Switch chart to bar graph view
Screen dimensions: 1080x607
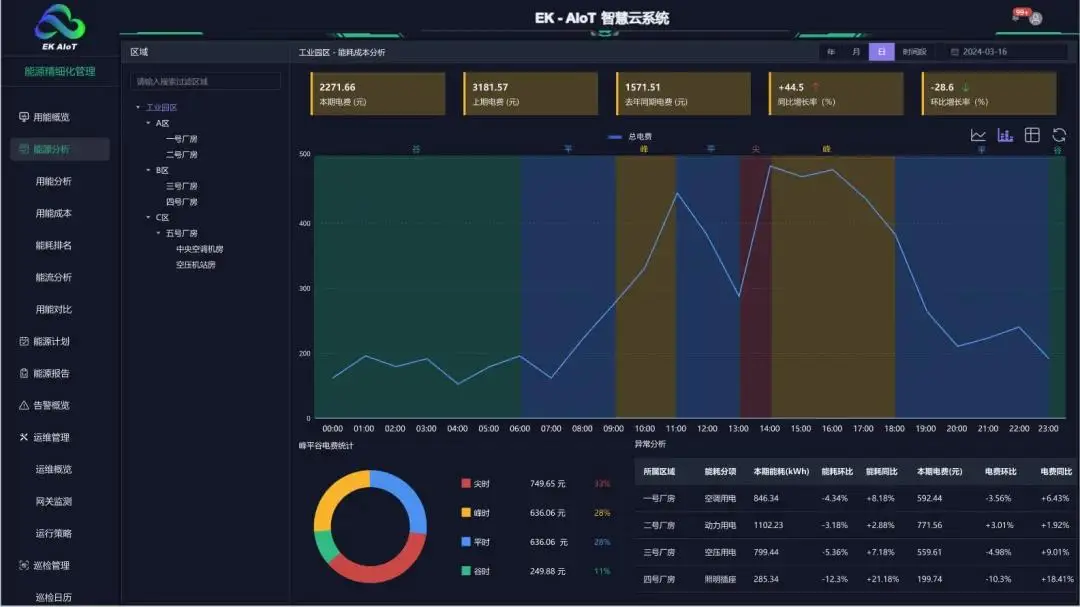[1005, 136]
